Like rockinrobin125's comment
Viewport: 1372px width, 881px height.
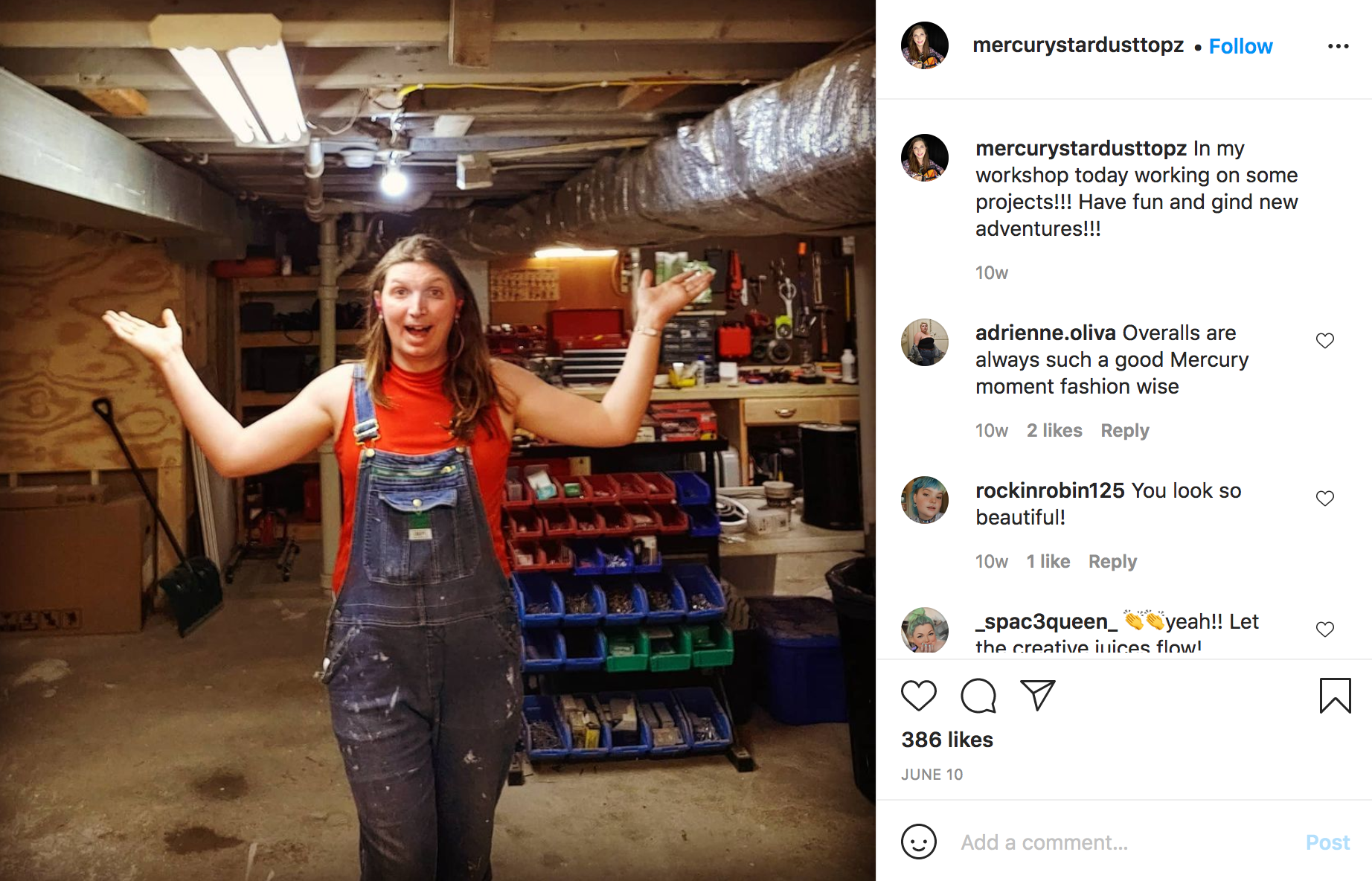click(1324, 499)
